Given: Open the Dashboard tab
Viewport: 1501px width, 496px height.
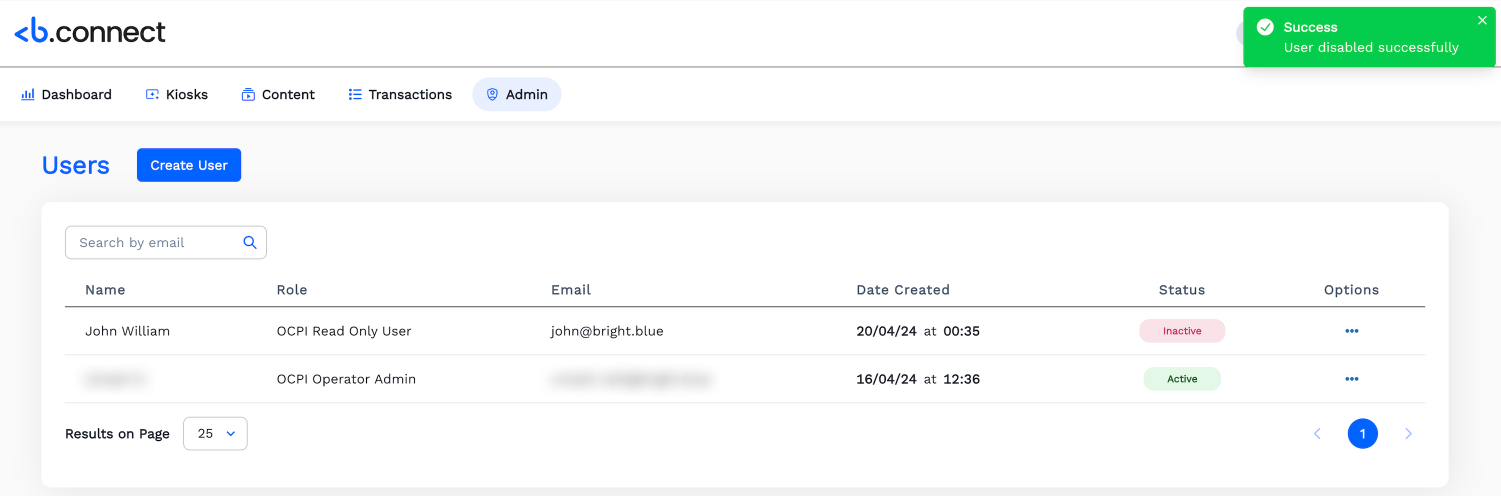Looking at the screenshot, I should click(66, 95).
